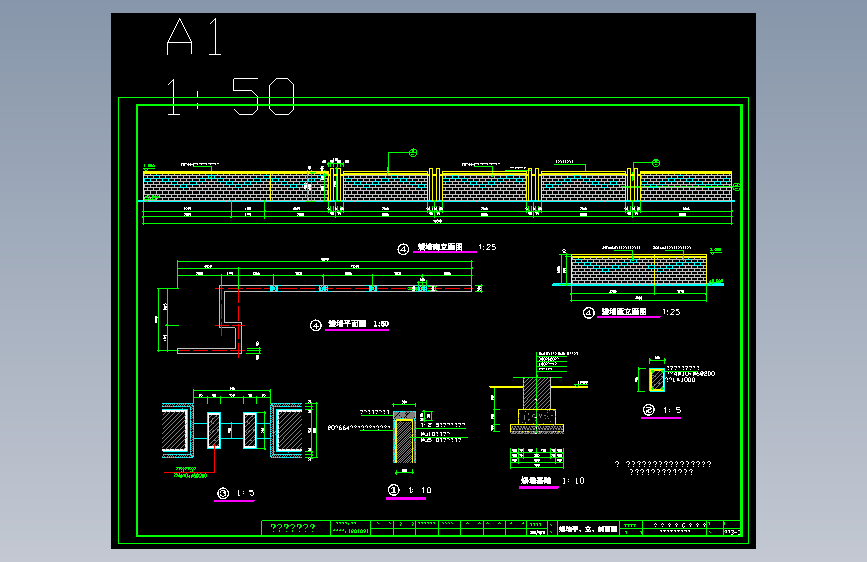The width and height of the screenshot is (867, 562).
Task: Select the circled 1 detail marker
Action: [x=393, y=490]
